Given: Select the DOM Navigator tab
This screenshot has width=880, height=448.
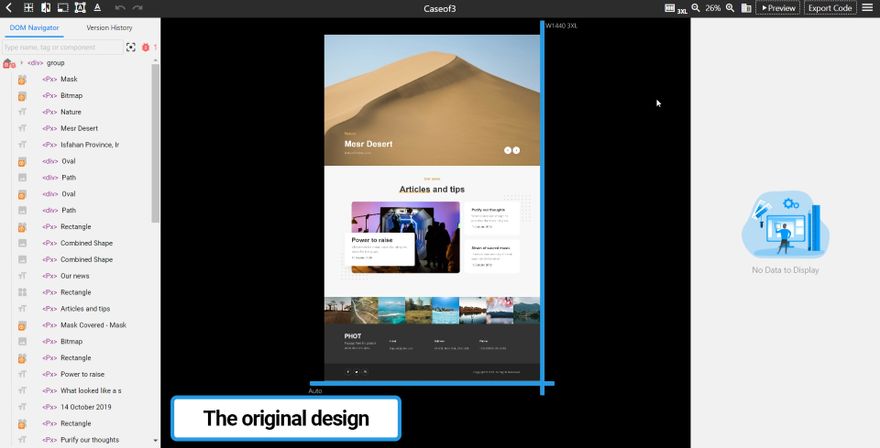Looking at the screenshot, I should (34, 28).
